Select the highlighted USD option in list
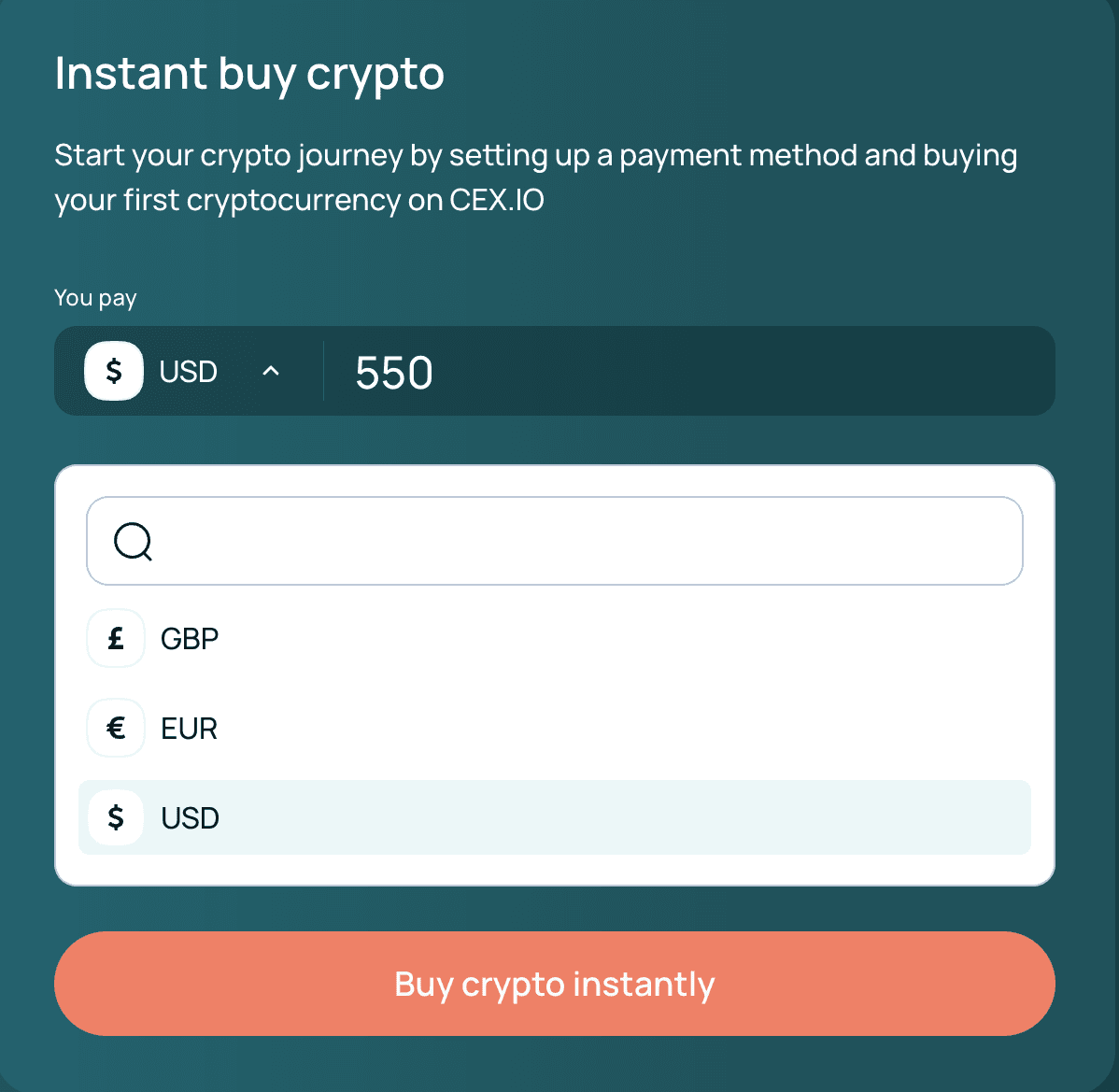Screen dimensions: 1119x1092 click(x=555, y=817)
